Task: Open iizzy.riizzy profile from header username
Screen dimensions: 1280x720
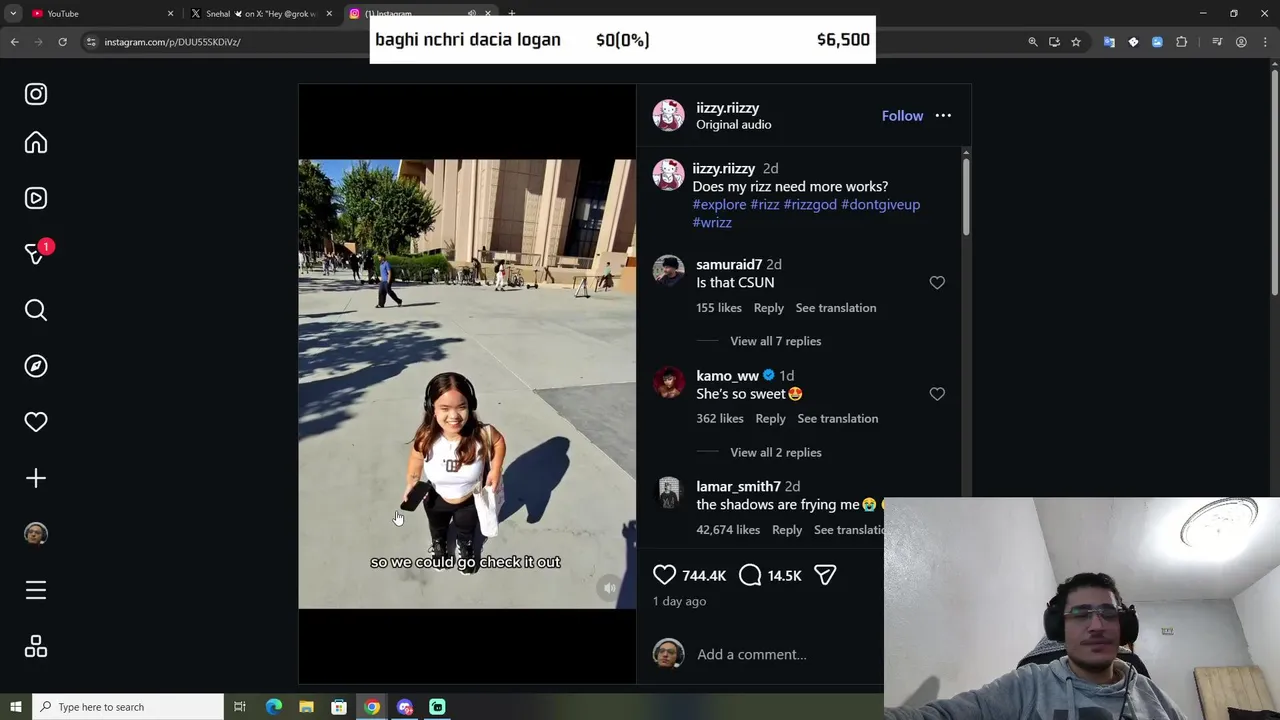Action: click(x=727, y=108)
